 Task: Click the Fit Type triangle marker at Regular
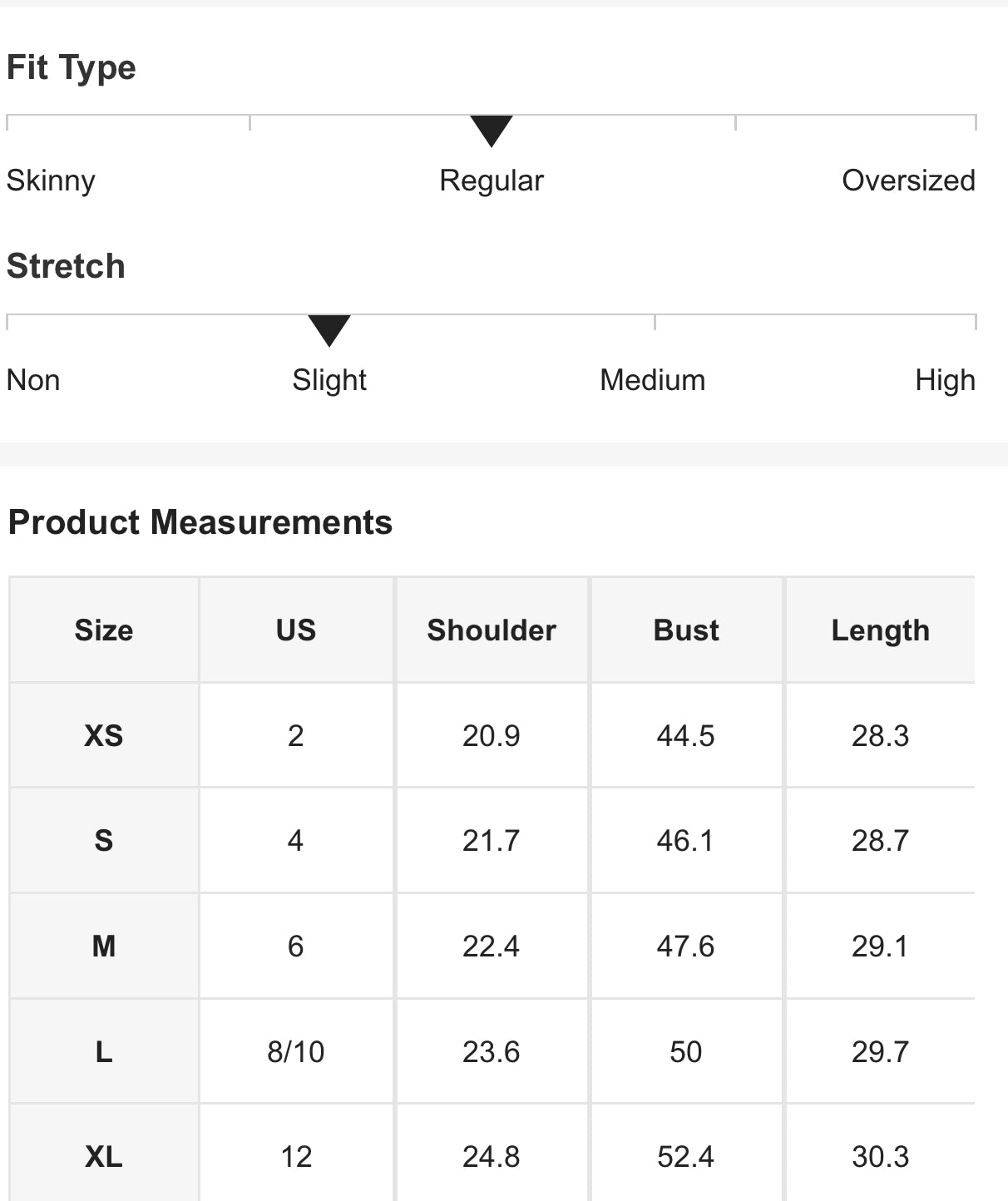click(492, 131)
